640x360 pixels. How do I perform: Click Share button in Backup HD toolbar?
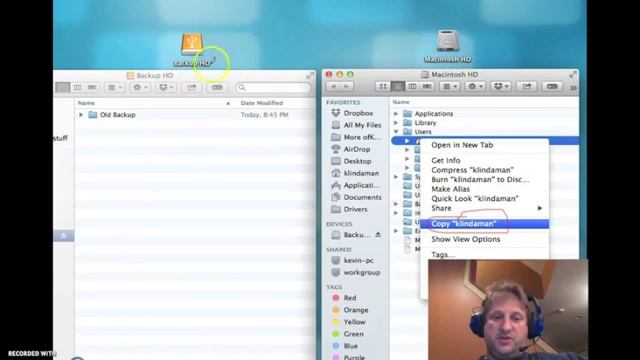[191, 87]
